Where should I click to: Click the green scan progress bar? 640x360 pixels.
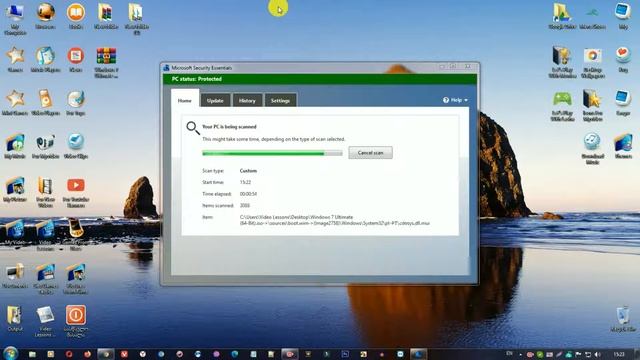[x=272, y=153]
